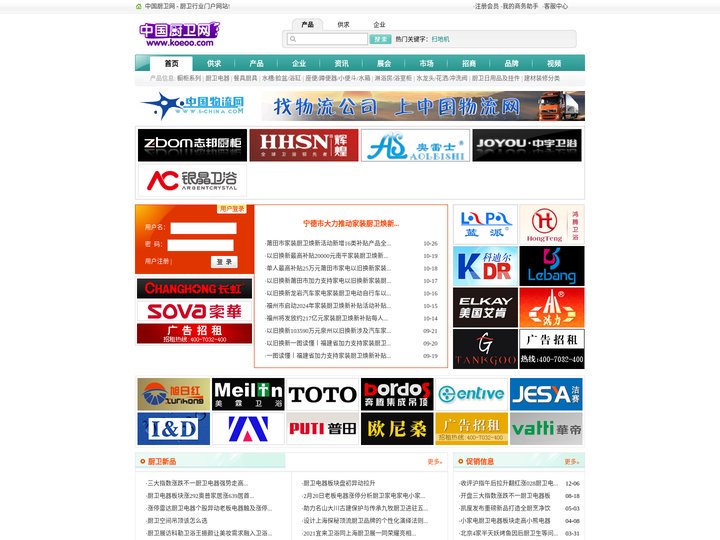Open 我的商务助手 link

coord(520,6)
